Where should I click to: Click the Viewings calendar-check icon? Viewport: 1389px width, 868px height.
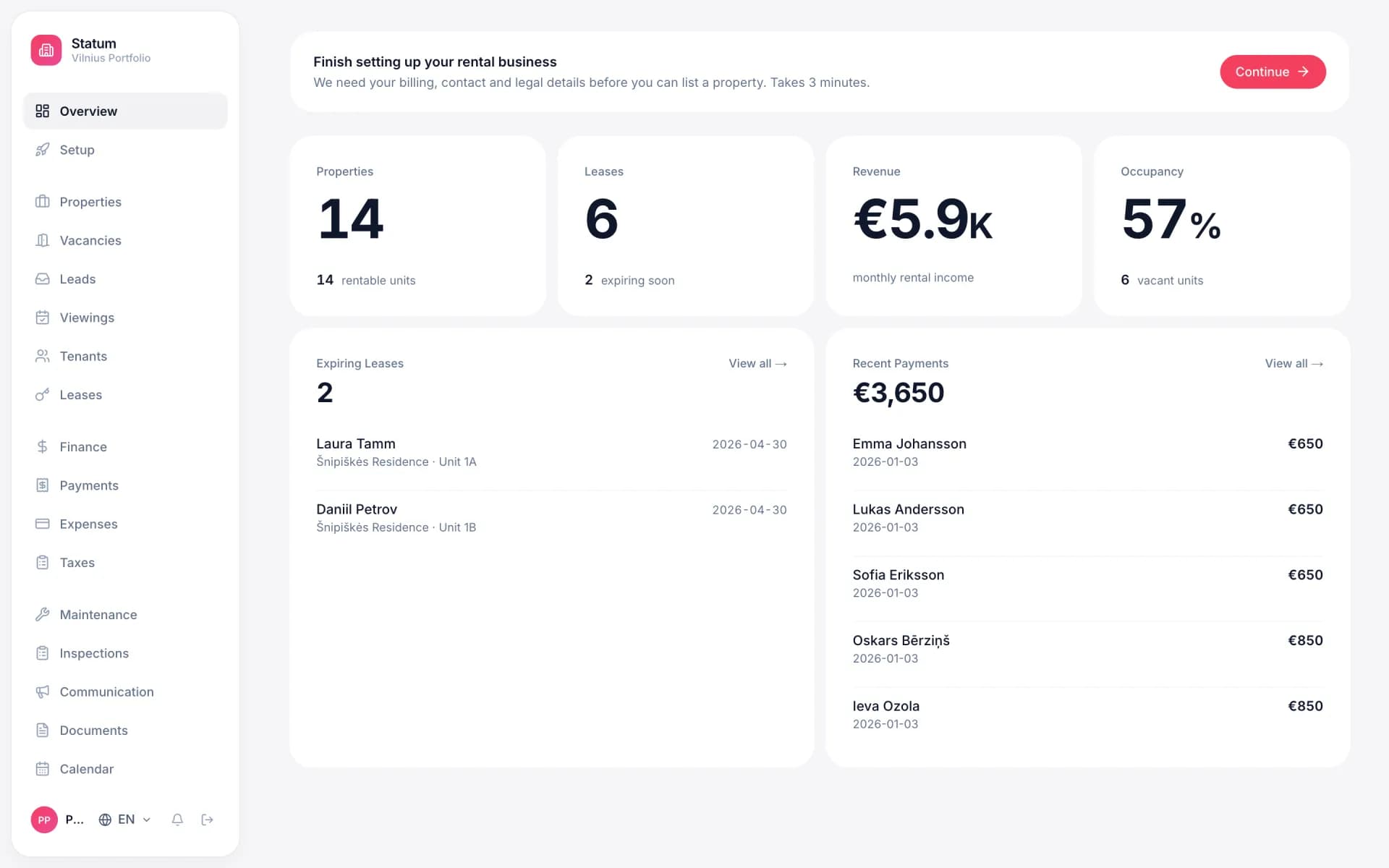click(x=43, y=318)
